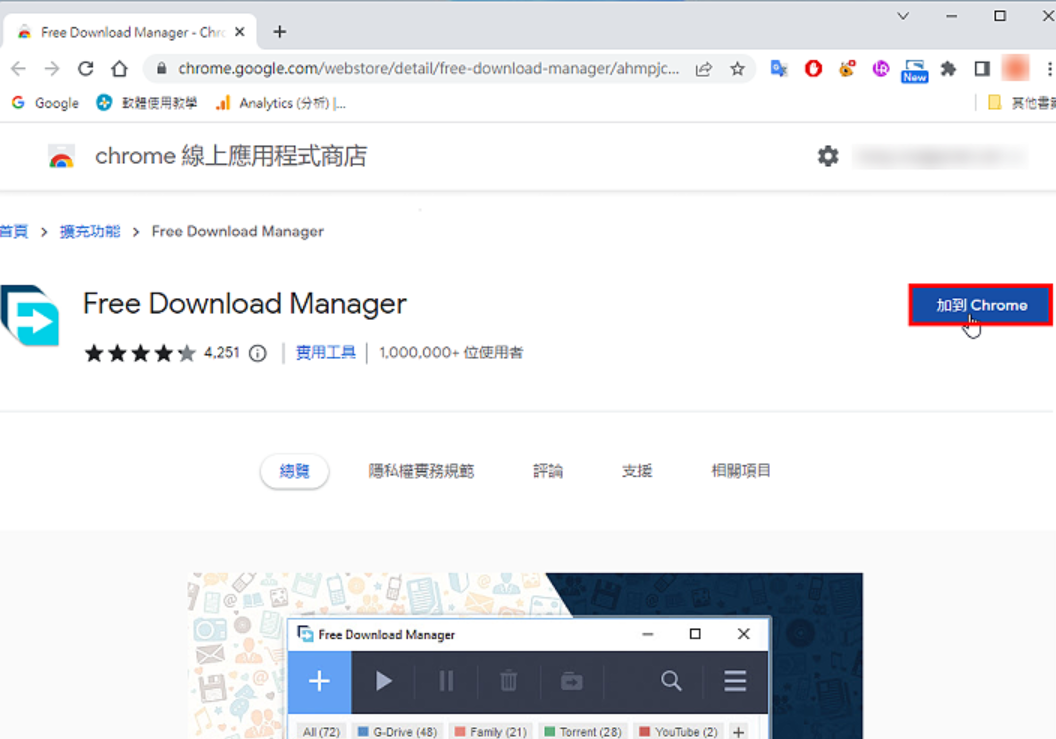
Task: Open the Analytics (分析) bookmark
Action: [x=281, y=103]
